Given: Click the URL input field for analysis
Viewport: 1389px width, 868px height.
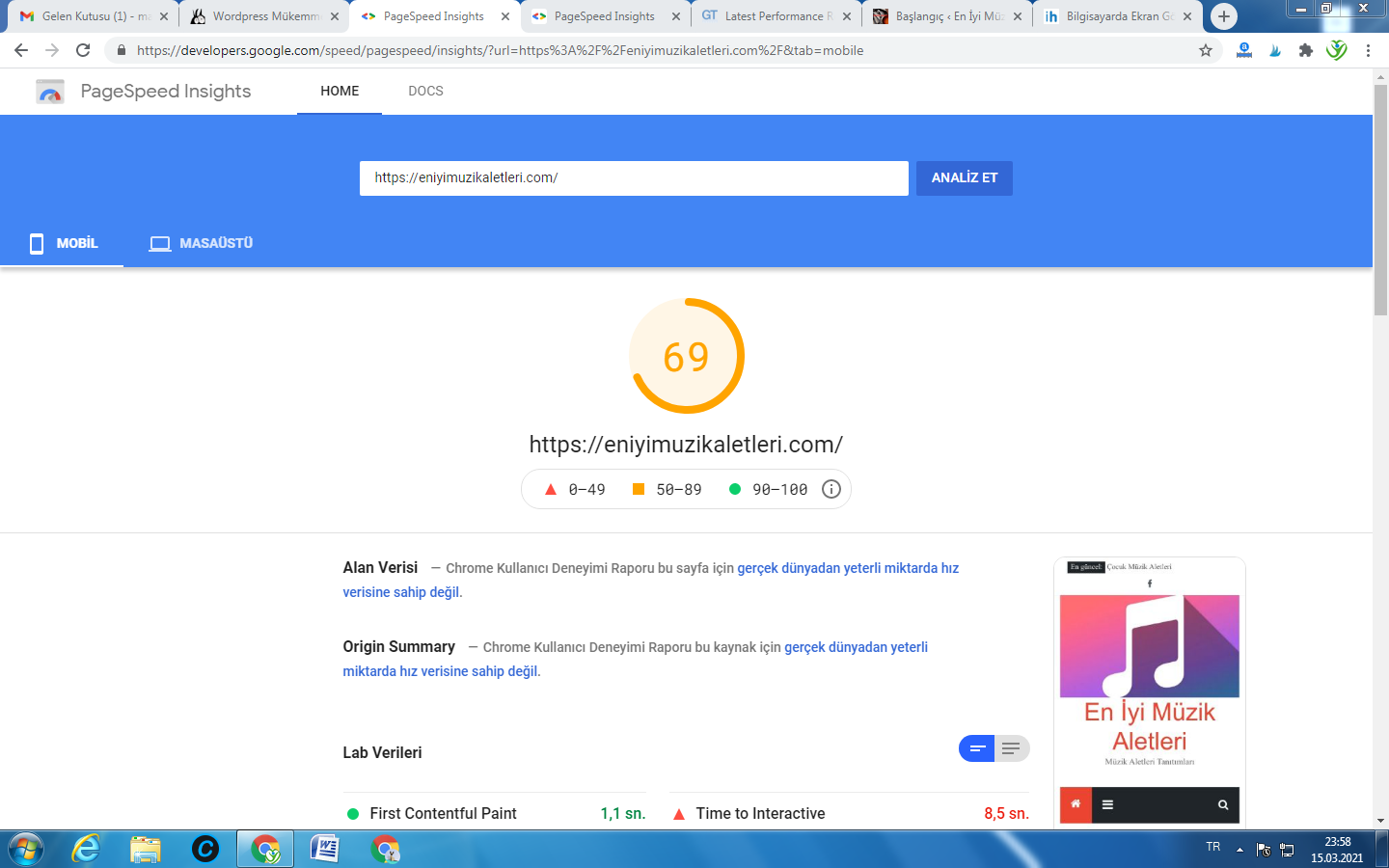Looking at the screenshot, I should pyautogui.click(x=634, y=178).
